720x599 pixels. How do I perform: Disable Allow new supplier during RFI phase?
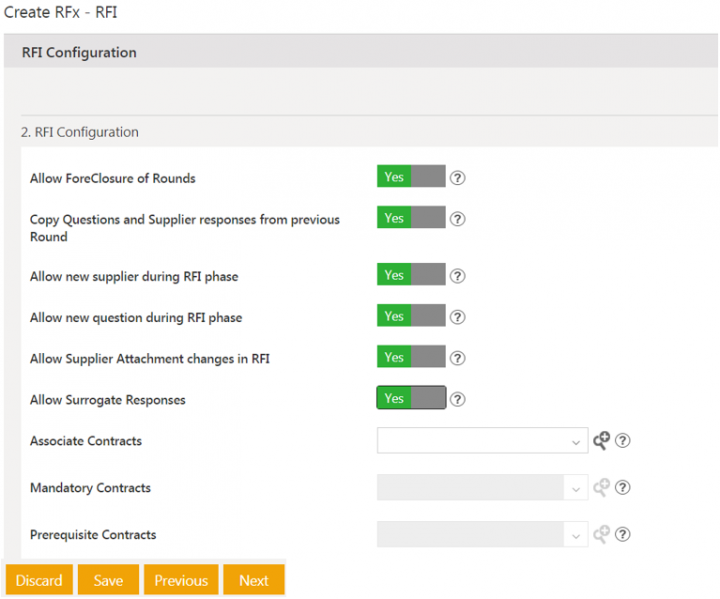(x=411, y=275)
